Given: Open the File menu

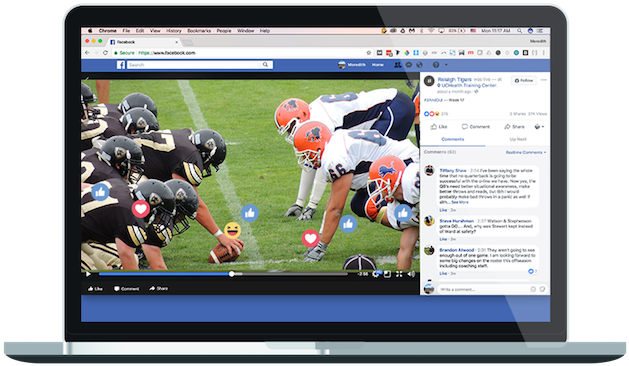Looking at the screenshot, I should pyautogui.click(x=126, y=30).
